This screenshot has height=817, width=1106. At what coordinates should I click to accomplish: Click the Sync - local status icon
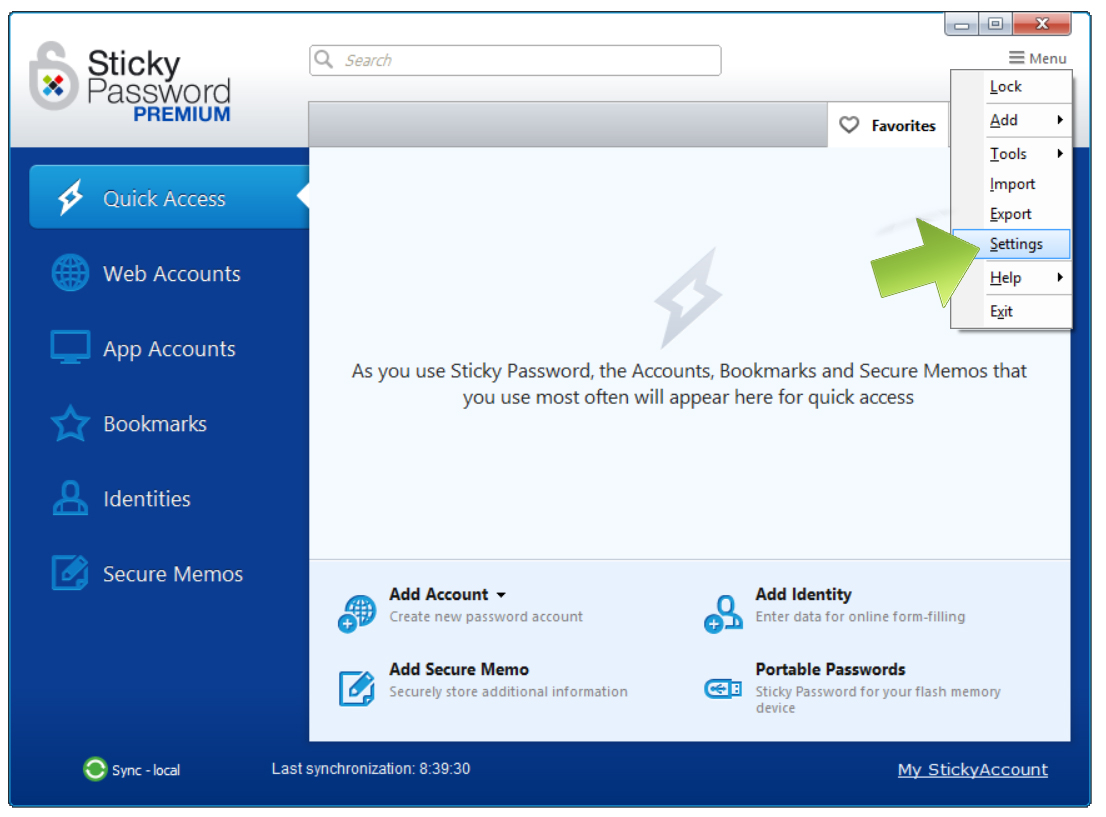coord(94,769)
